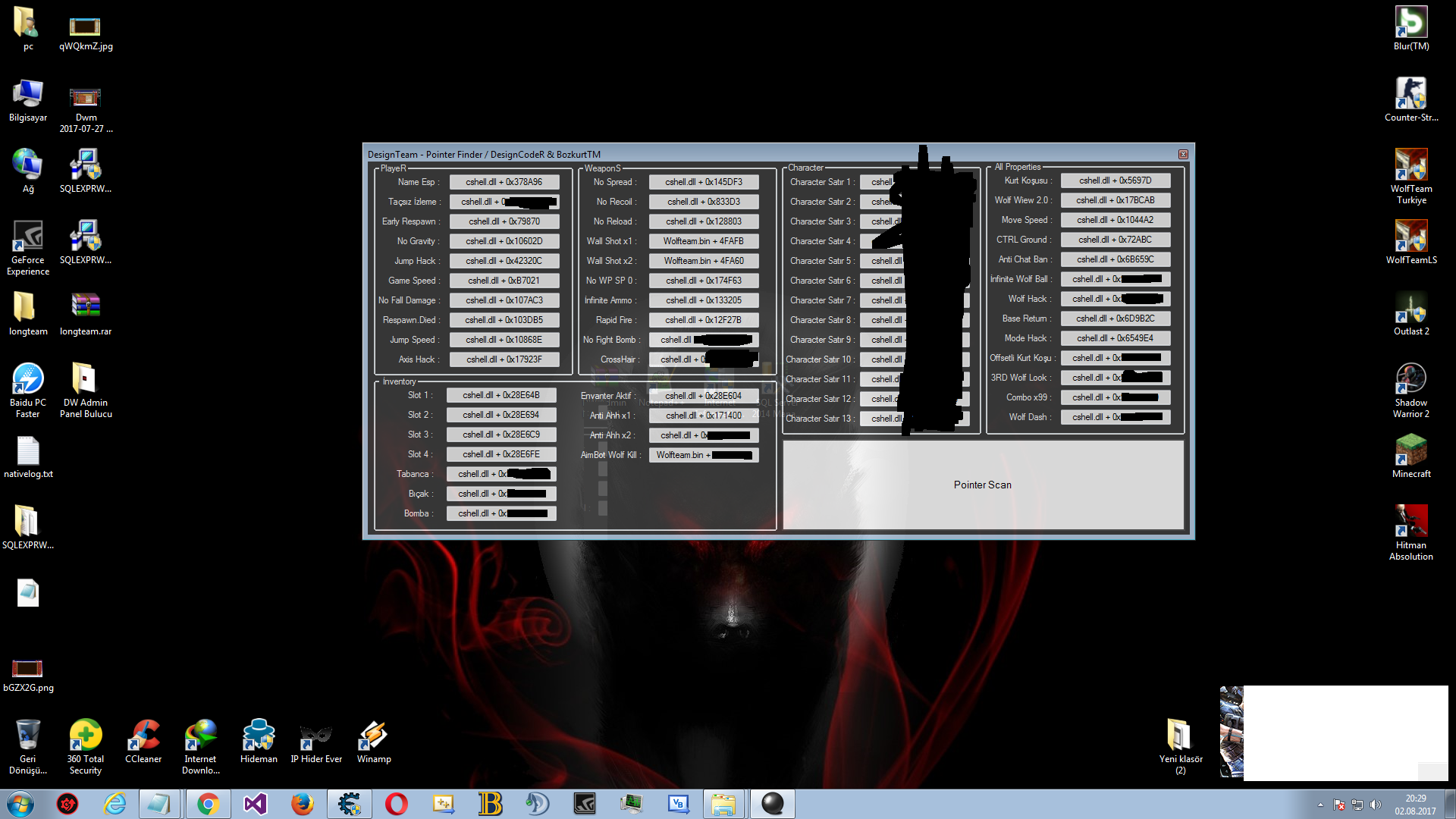Open the Baidu PC Faster shortcut

[x=28, y=390]
